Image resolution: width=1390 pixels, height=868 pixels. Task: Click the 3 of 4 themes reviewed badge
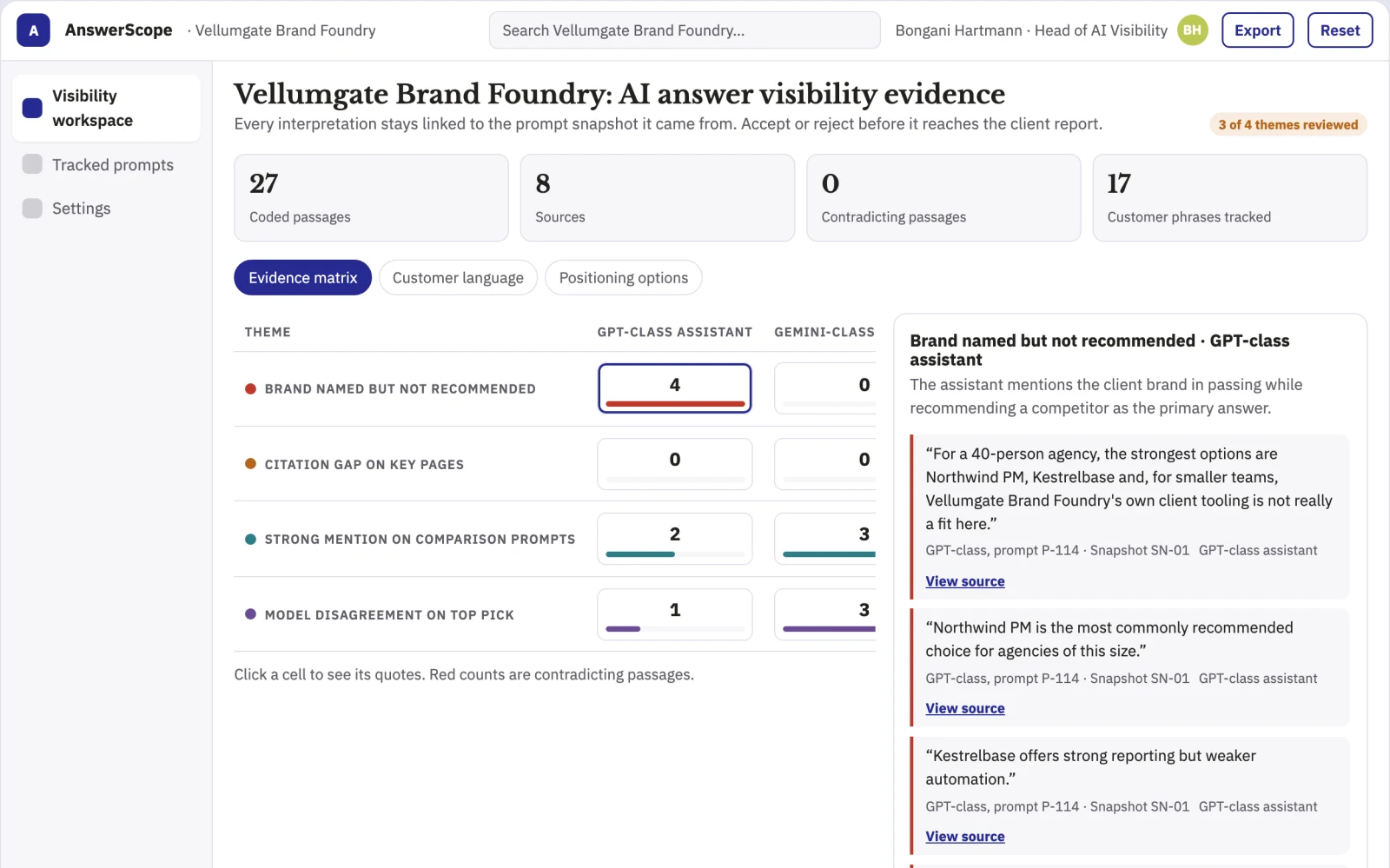[1287, 124]
